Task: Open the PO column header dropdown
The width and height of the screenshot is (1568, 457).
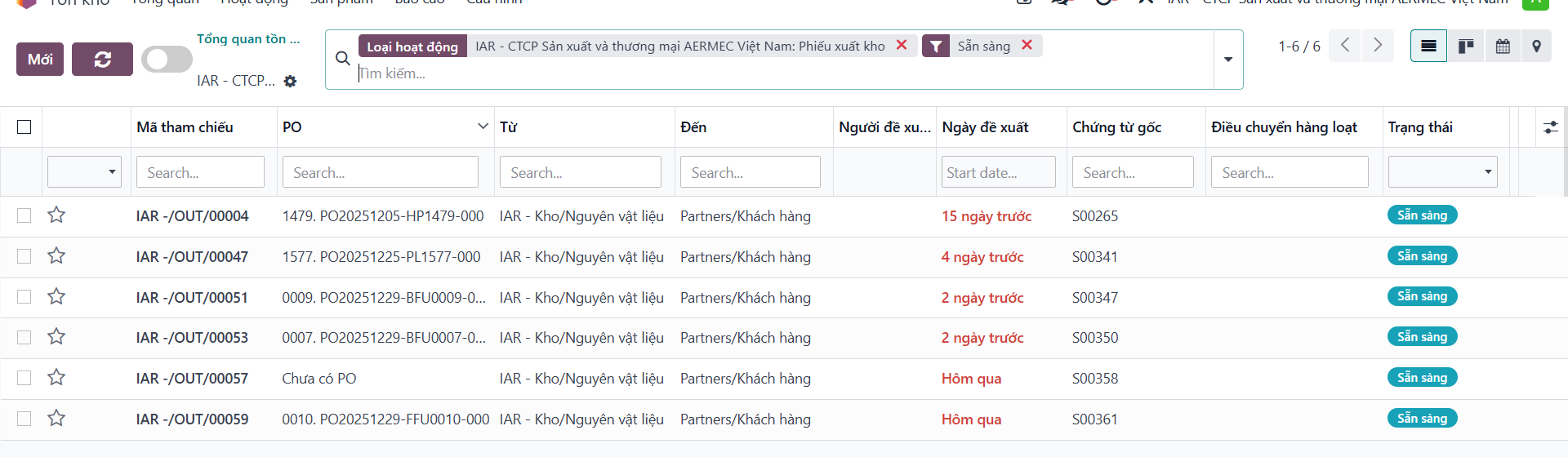Action: (483, 126)
